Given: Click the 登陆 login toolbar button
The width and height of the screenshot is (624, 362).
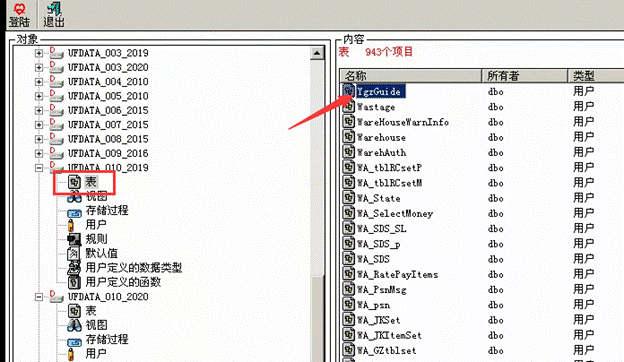Looking at the screenshot, I should click(x=19, y=15).
